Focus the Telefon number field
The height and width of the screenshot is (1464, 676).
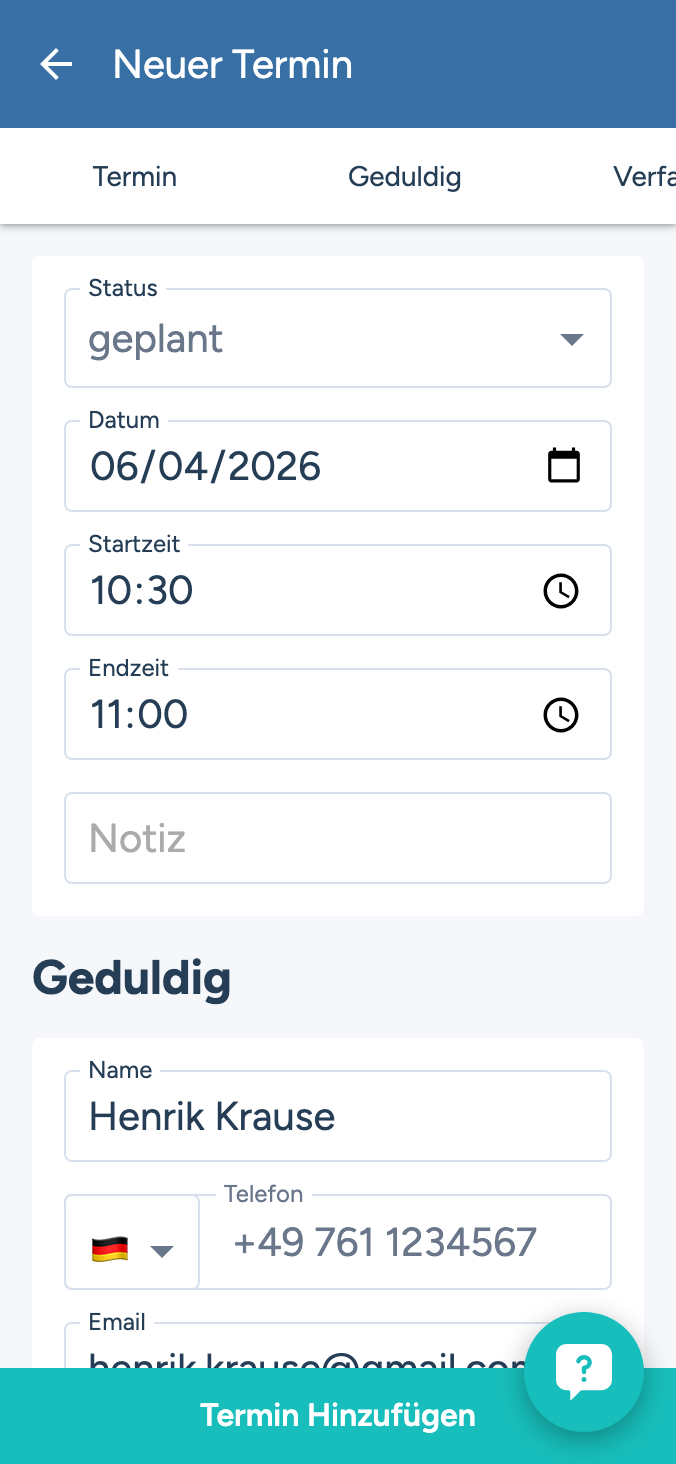[x=405, y=1243]
